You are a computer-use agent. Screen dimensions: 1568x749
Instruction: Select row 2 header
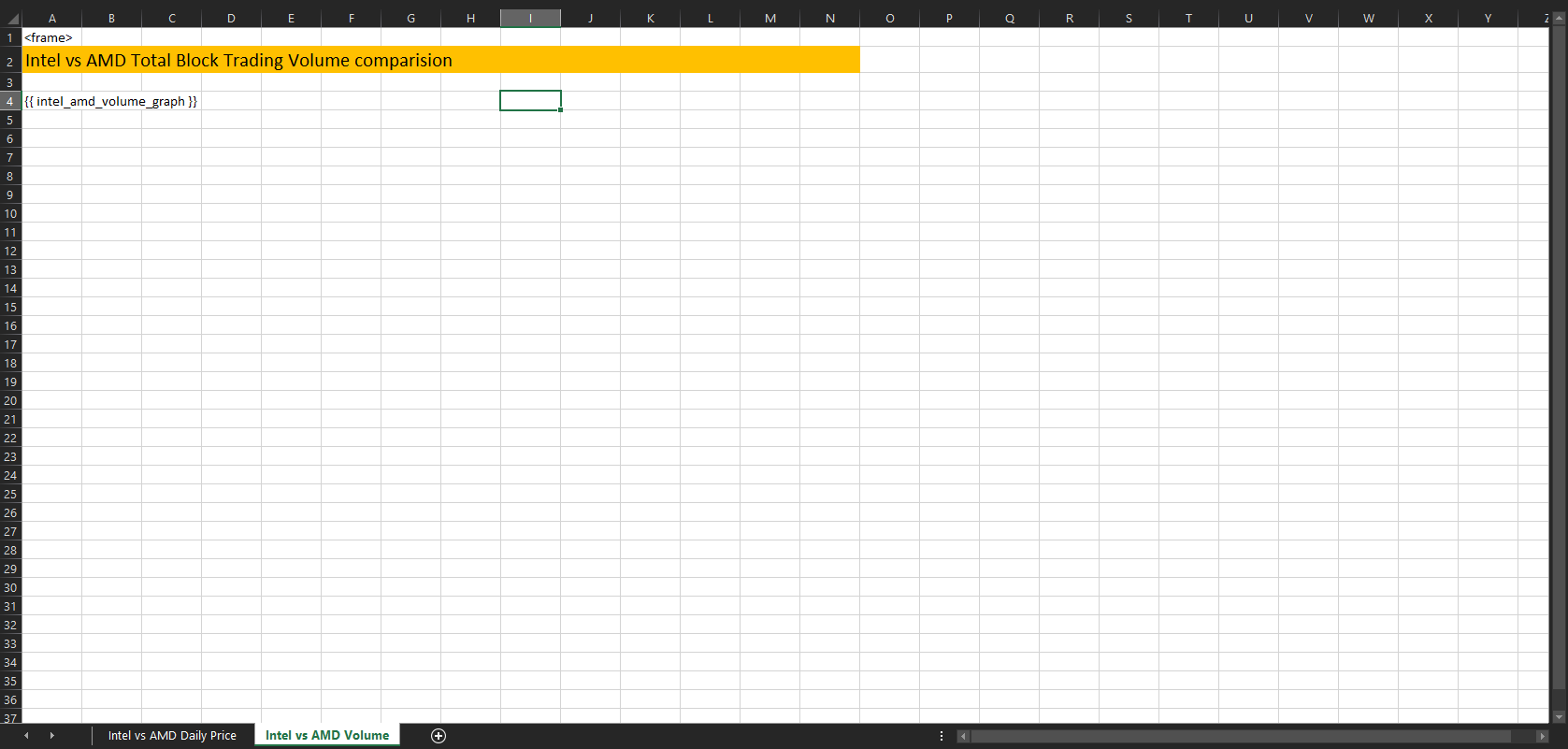coord(10,61)
